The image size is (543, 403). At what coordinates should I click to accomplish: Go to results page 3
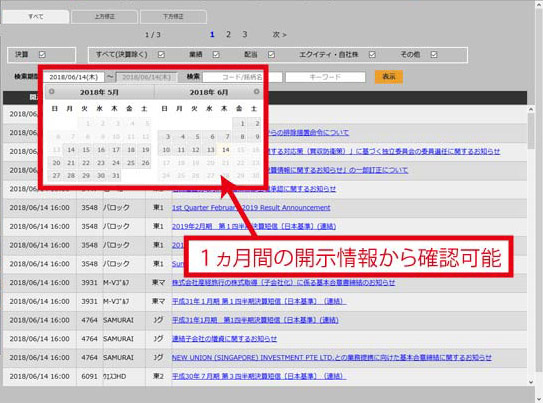(245, 34)
